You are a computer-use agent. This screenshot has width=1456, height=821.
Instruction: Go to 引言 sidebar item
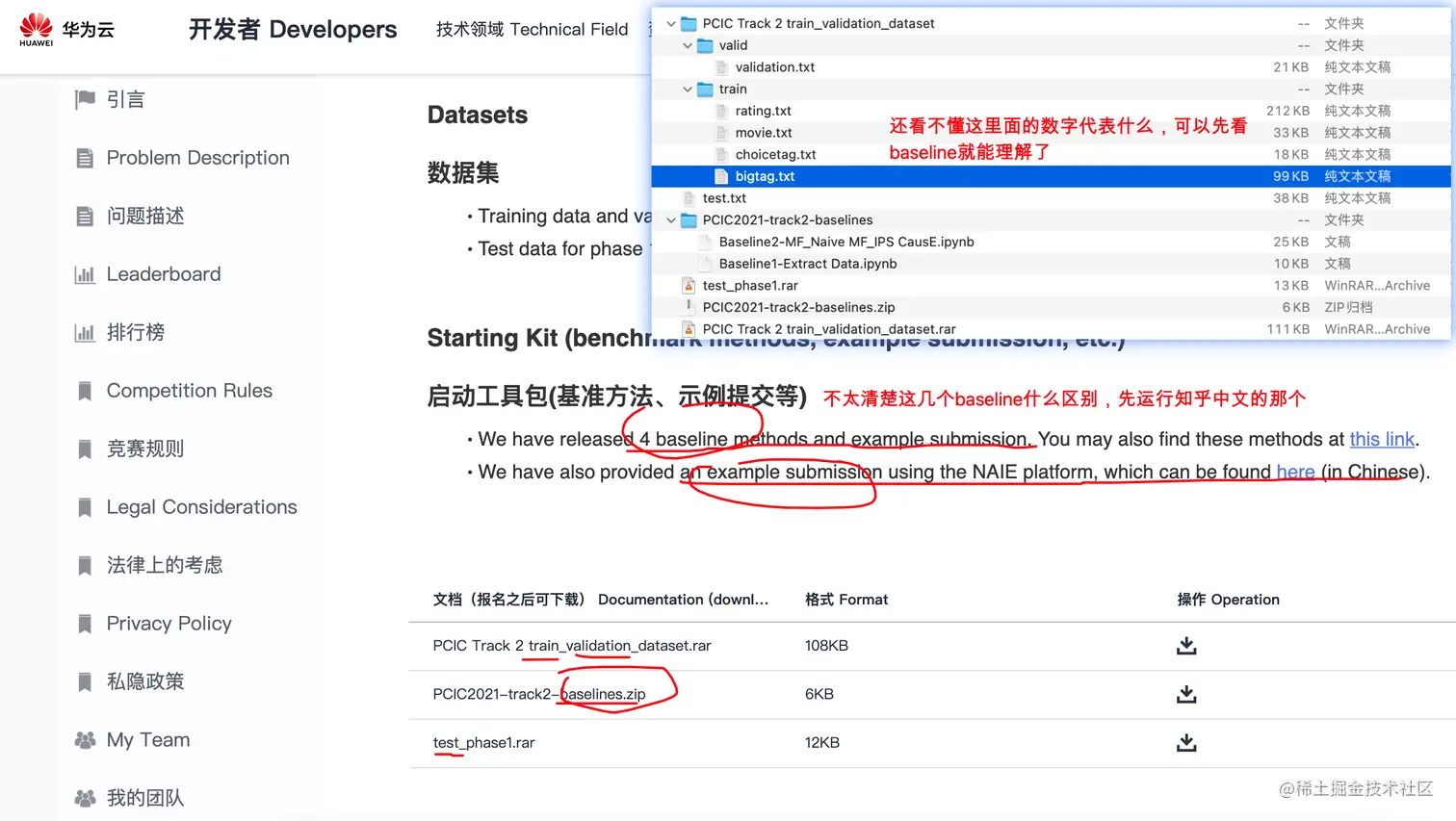point(125,99)
